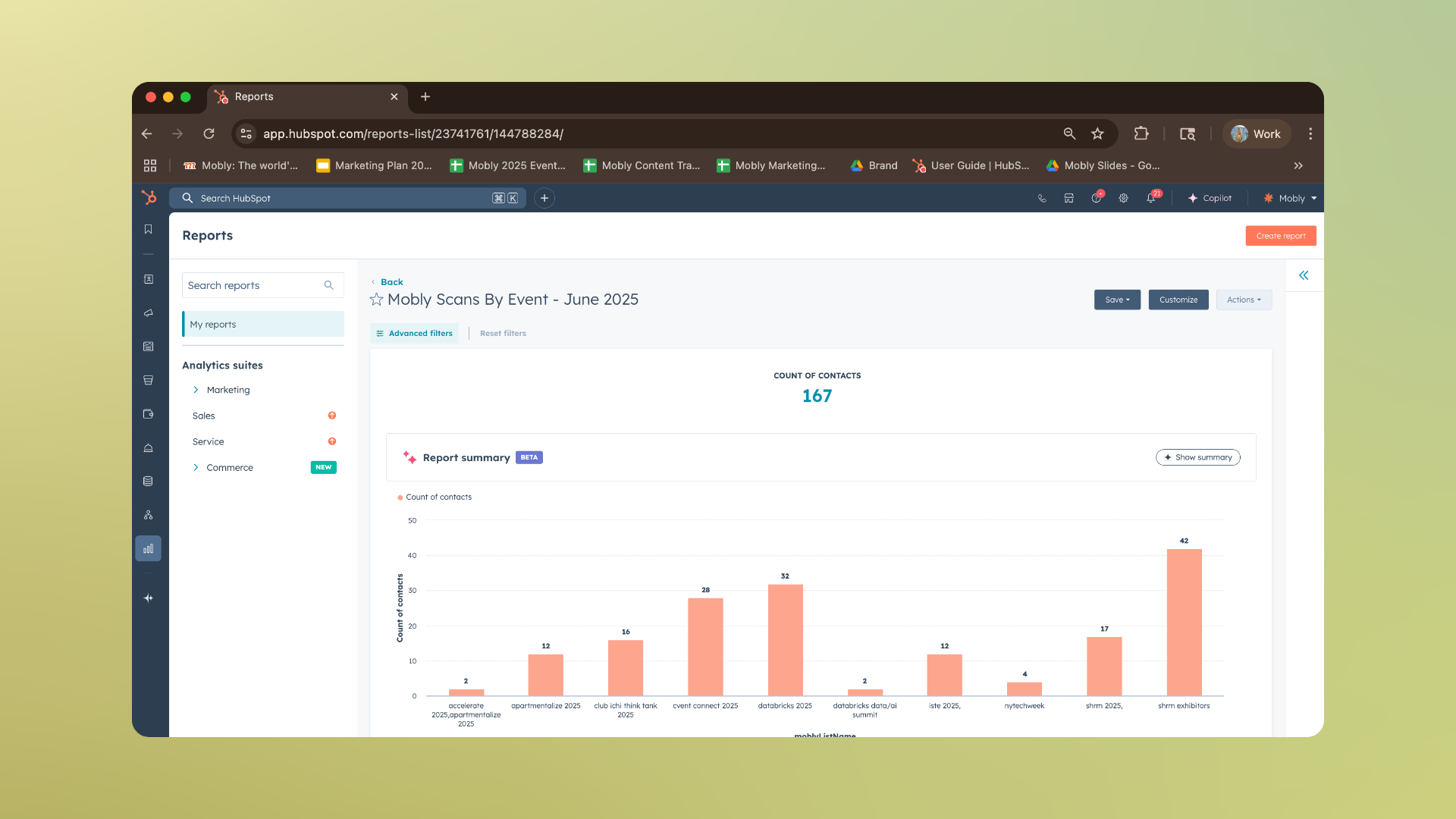Open the Breeze AI sparkle icon at sidebar bottom

[x=149, y=598]
